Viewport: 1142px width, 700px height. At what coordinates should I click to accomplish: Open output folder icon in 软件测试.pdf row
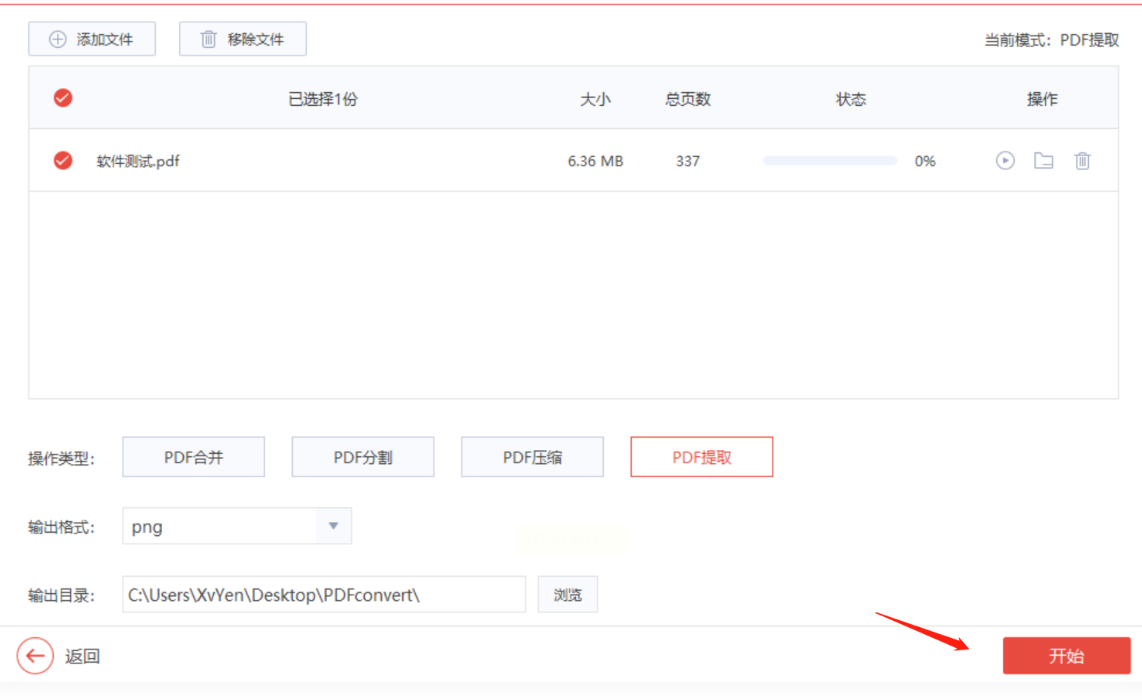coord(1044,160)
